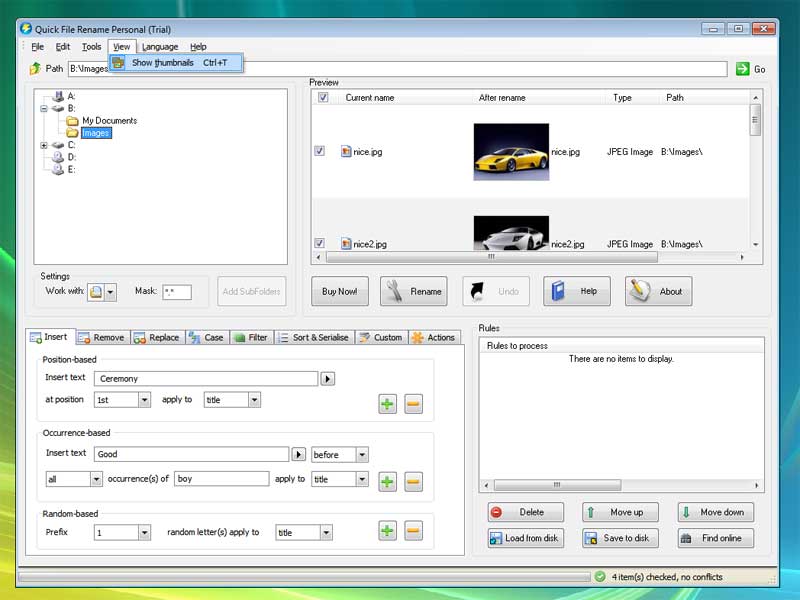Switch to the Sort & Serialise tab
The height and width of the screenshot is (600, 800).
click(x=313, y=338)
